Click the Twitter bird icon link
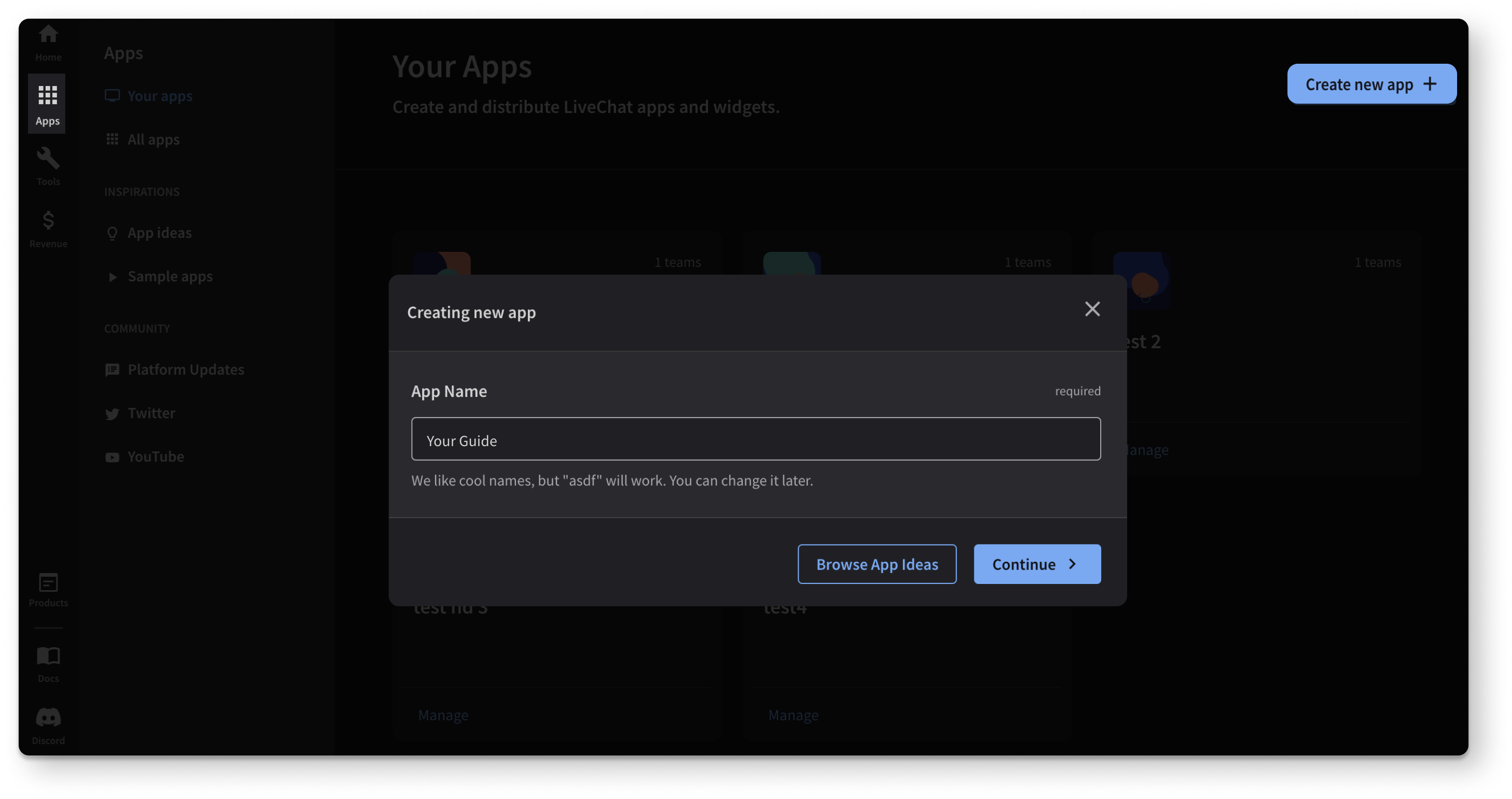This screenshot has height=799, width=1512. coord(111,413)
